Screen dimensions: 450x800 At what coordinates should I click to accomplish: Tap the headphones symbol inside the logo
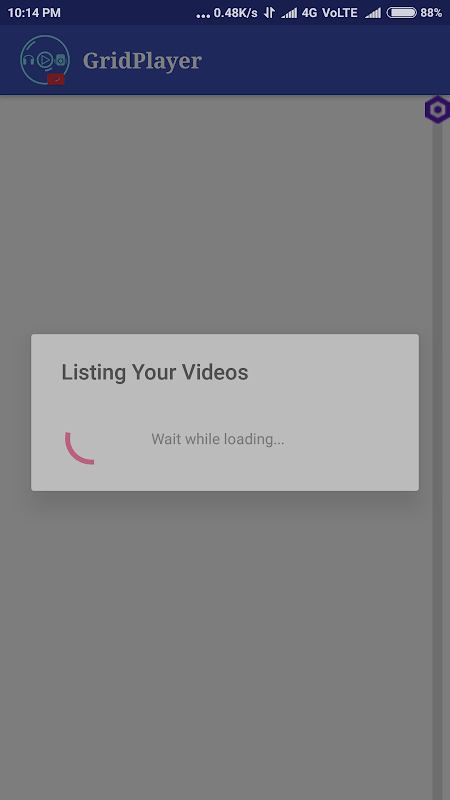tap(29, 60)
